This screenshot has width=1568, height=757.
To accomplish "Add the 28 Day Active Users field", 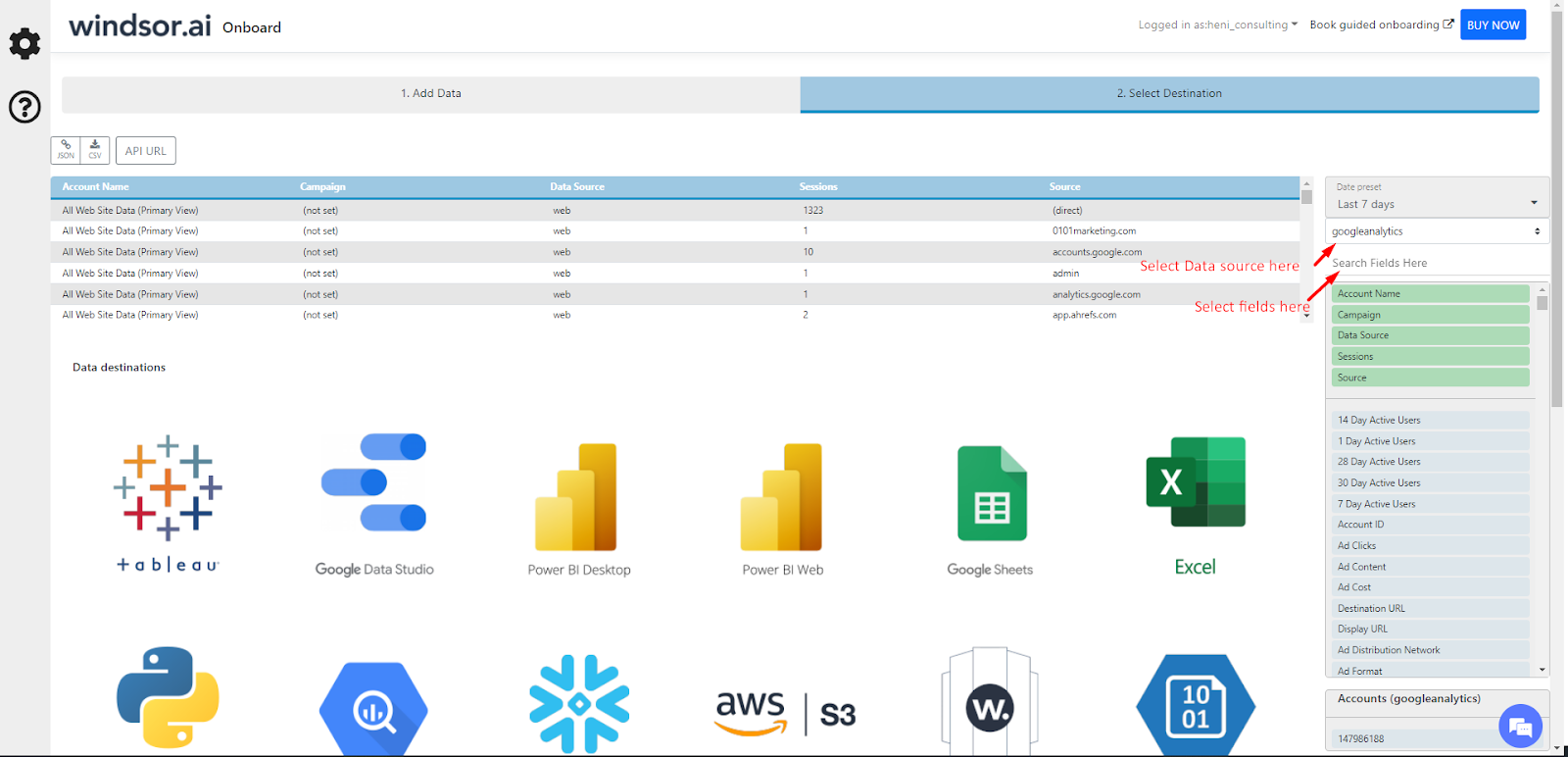I will coord(1431,462).
